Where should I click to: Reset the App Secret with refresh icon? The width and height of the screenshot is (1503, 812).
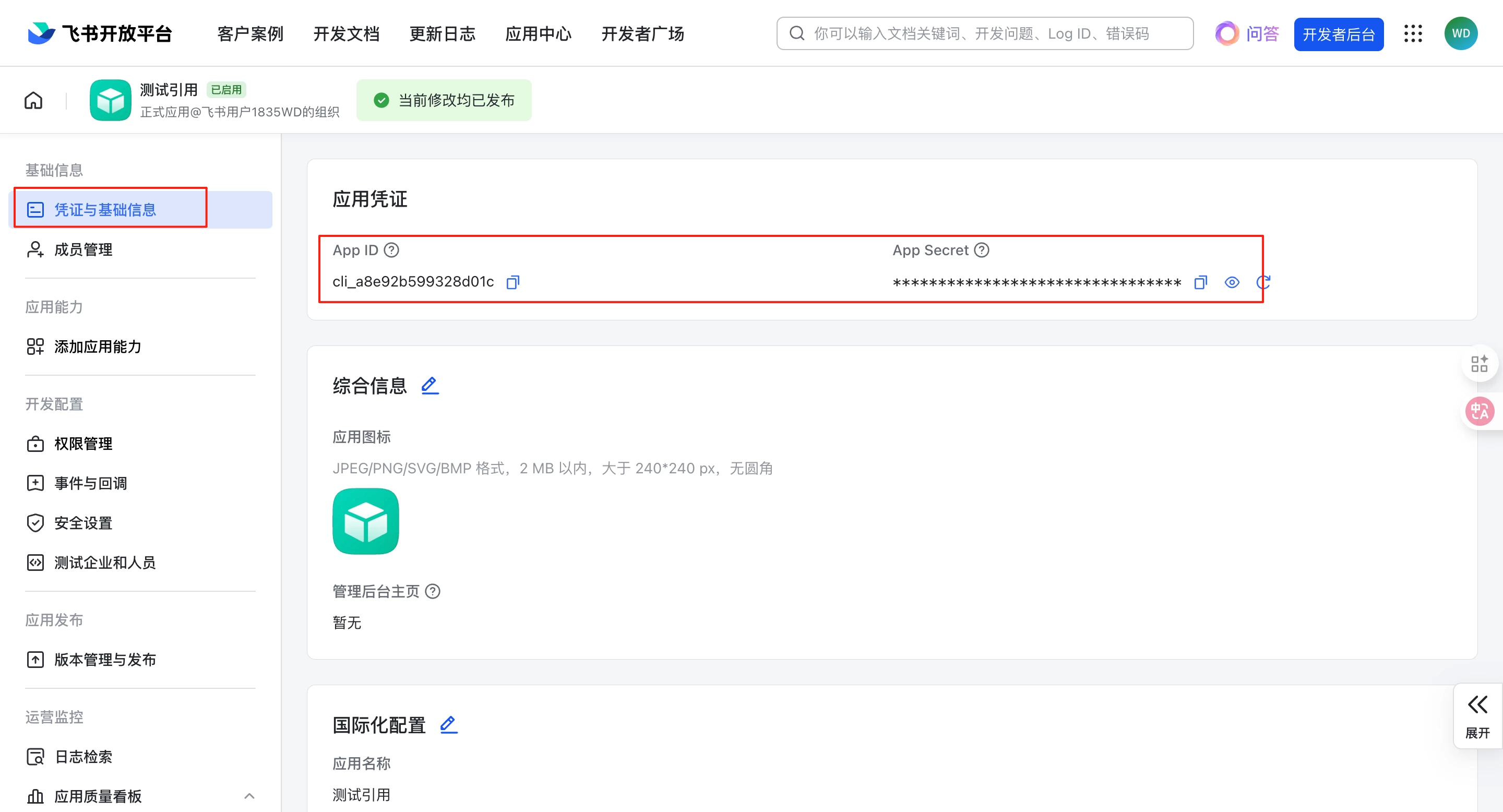tap(1262, 282)
